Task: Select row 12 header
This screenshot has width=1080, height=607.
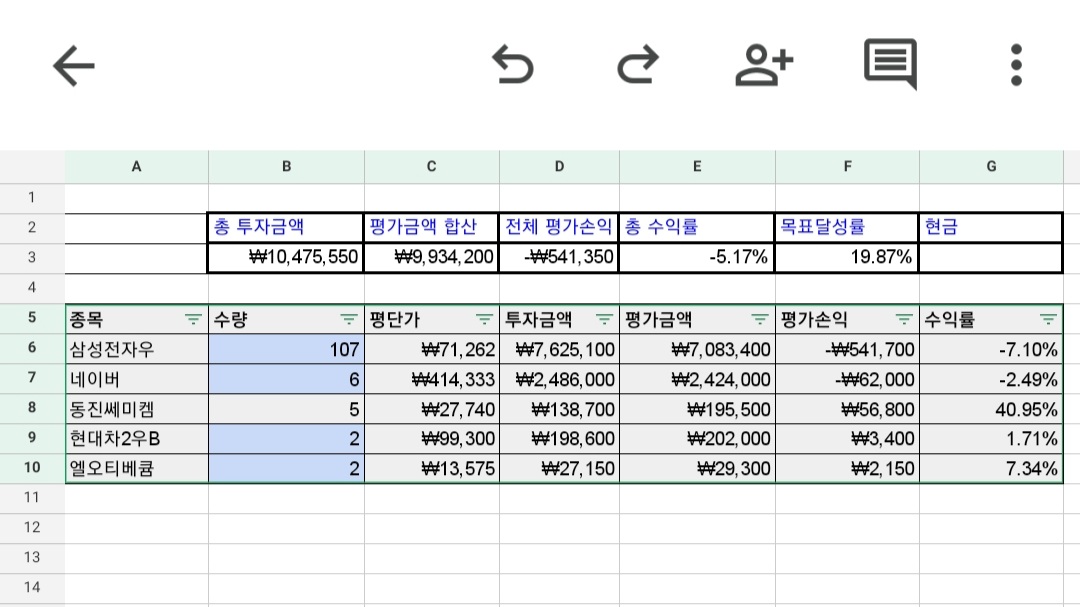Action: point(32,527)
